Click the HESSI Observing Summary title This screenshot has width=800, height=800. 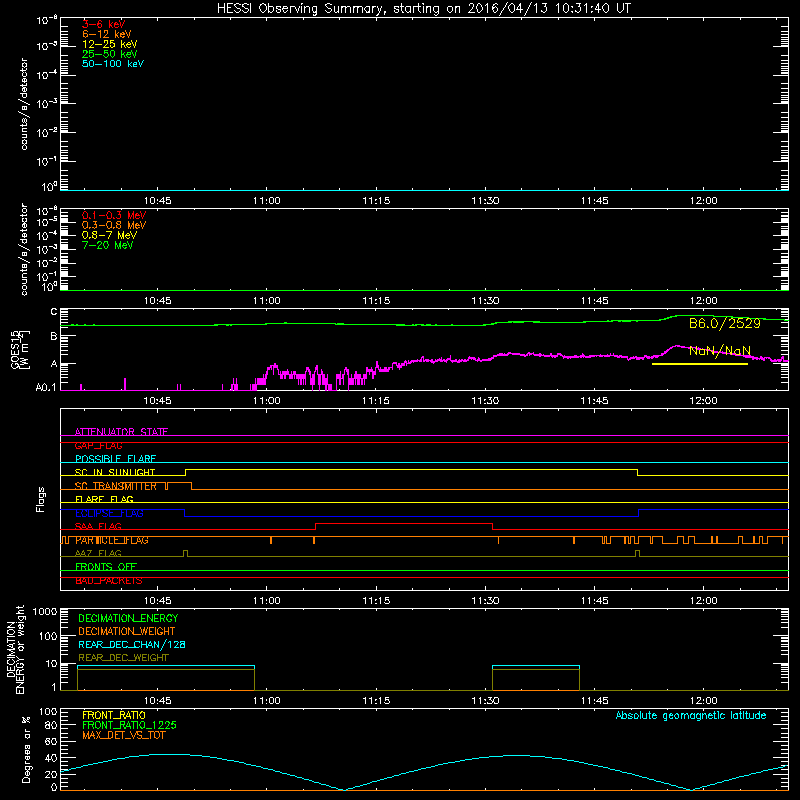424,9
